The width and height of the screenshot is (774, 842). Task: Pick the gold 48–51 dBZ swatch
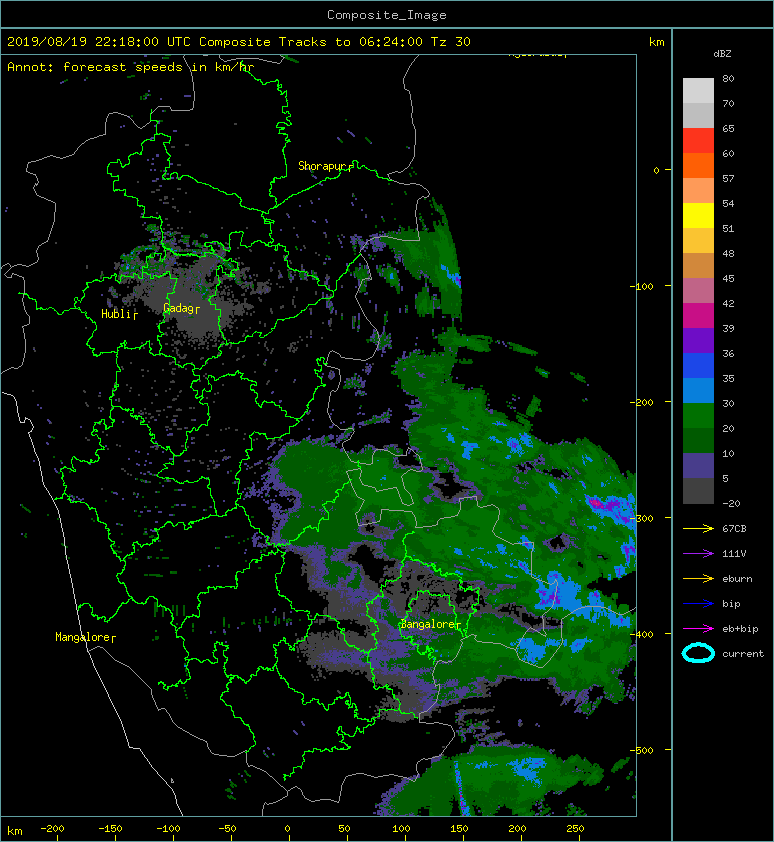point(698,241)
